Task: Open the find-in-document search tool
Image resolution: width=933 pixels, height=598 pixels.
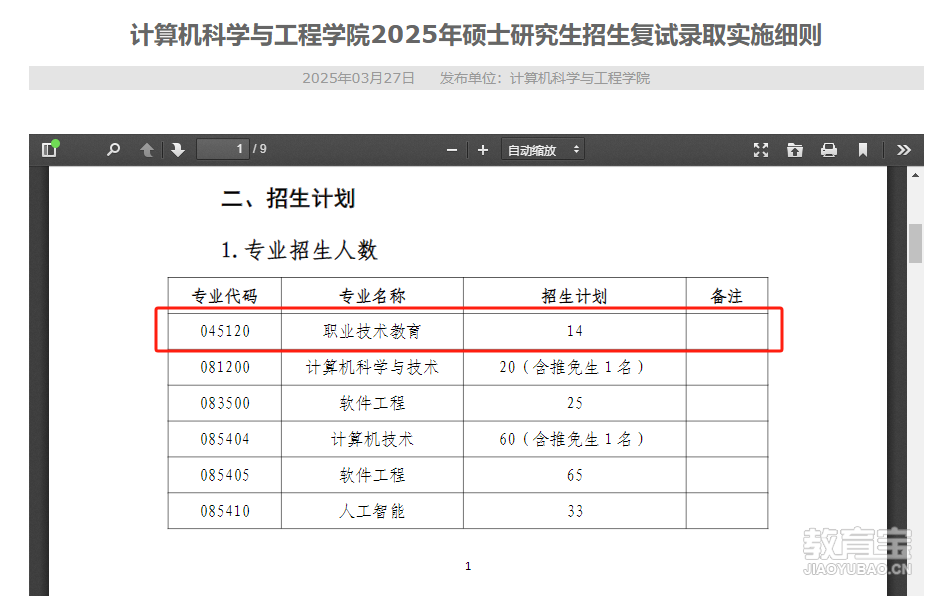Action: [113, 150]
